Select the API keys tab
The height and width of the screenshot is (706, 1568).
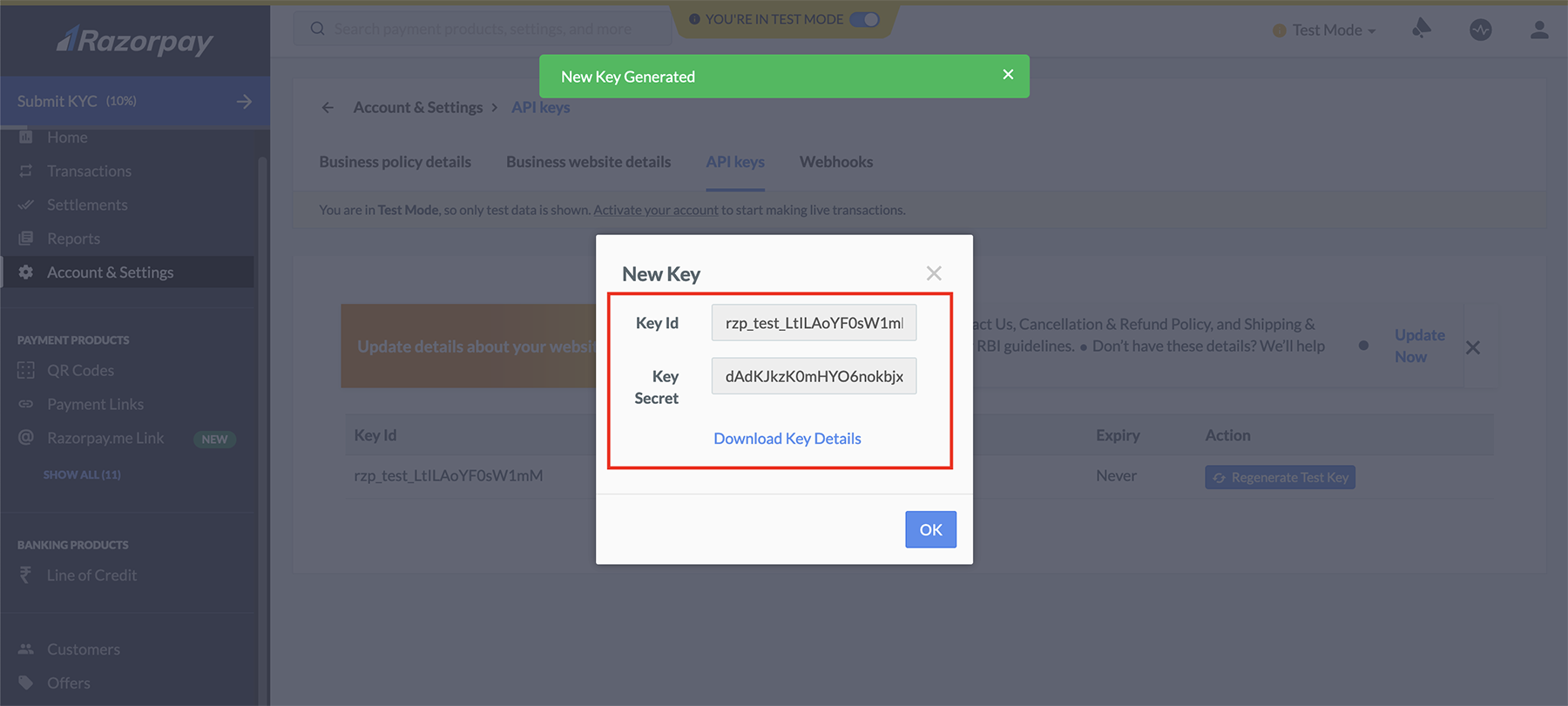coord(735,162)
